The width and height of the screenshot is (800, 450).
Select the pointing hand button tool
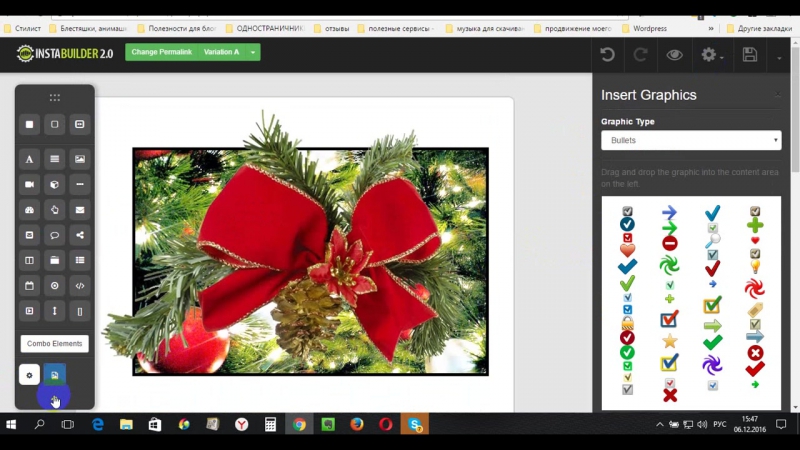(x=55, y=210)
